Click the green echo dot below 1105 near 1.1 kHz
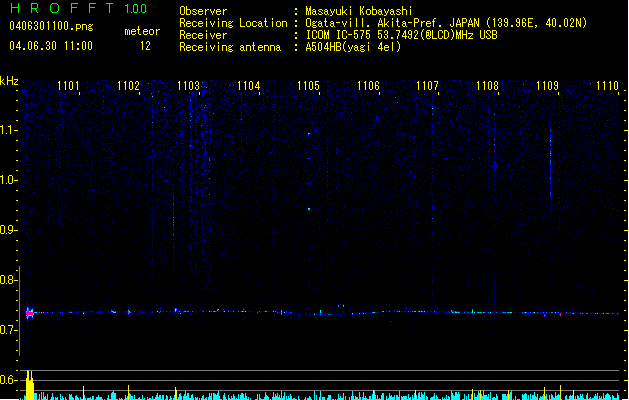This screenshot has height=400, width=629. coord(309,134)
